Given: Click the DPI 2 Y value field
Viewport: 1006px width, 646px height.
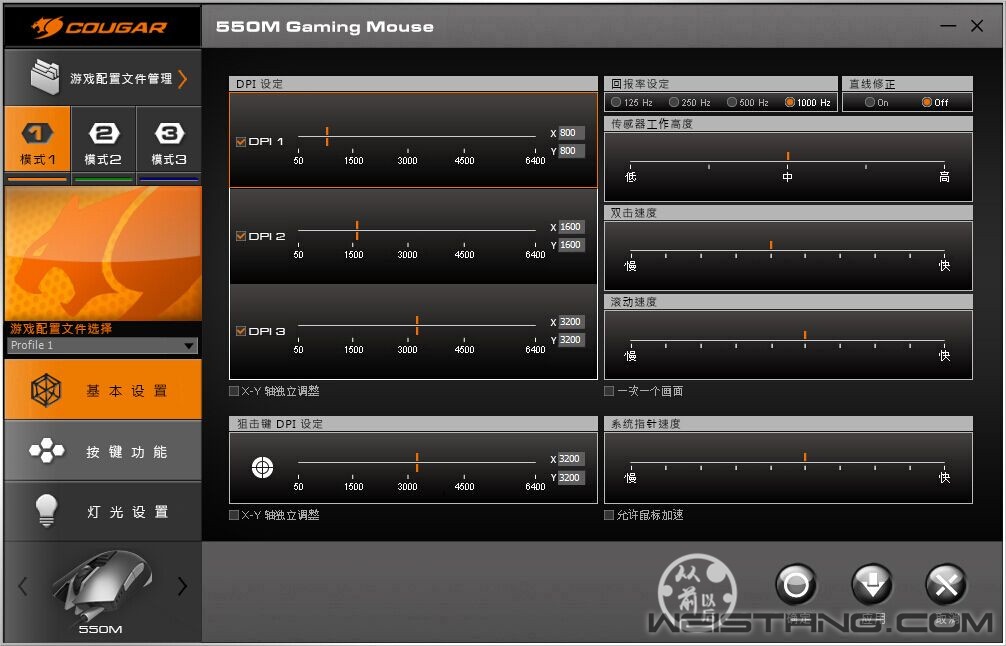Looking at the screenshot, I should click(571, 244).
